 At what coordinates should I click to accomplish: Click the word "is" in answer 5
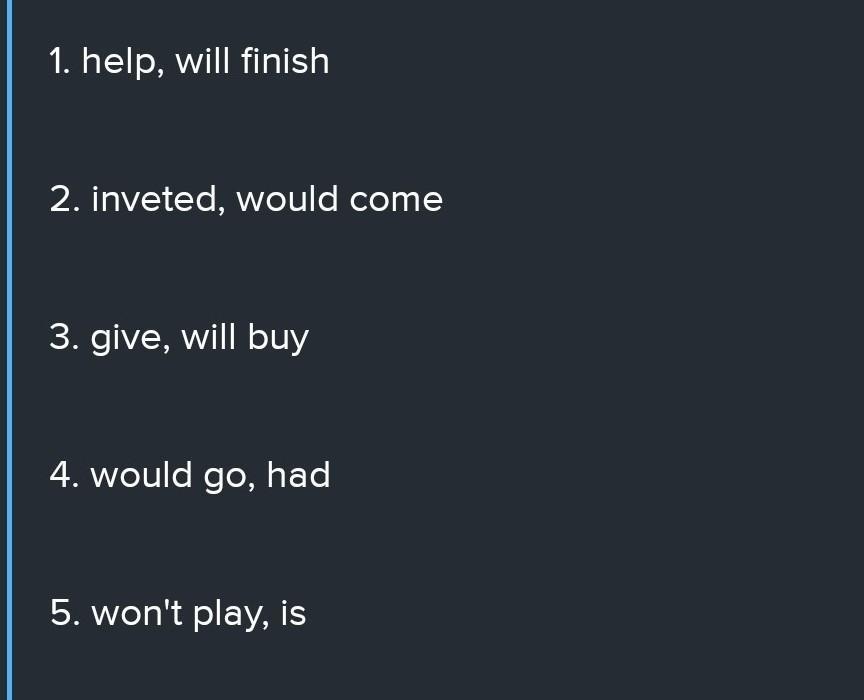[293, 612]
